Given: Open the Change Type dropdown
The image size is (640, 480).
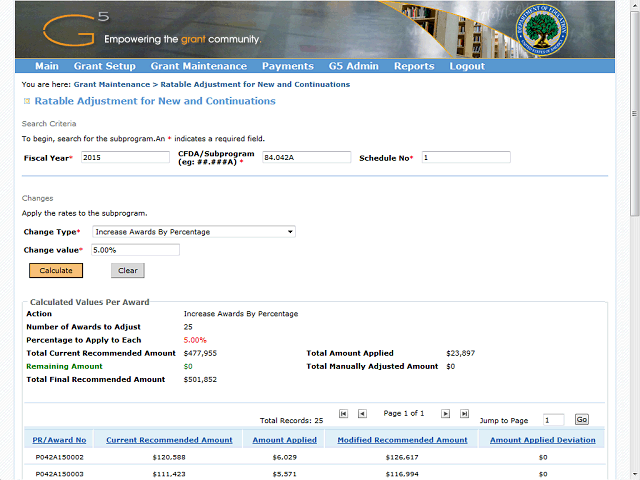Looking at the screenshot, I should 194,232.
